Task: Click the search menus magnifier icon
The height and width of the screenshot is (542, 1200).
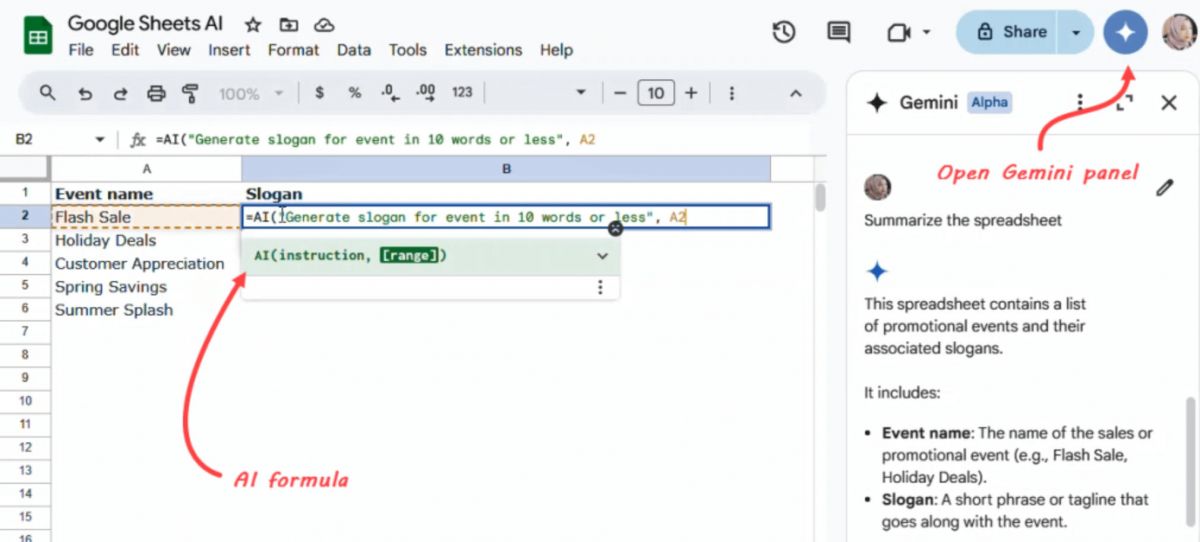Action: click(x=47, y=93)
